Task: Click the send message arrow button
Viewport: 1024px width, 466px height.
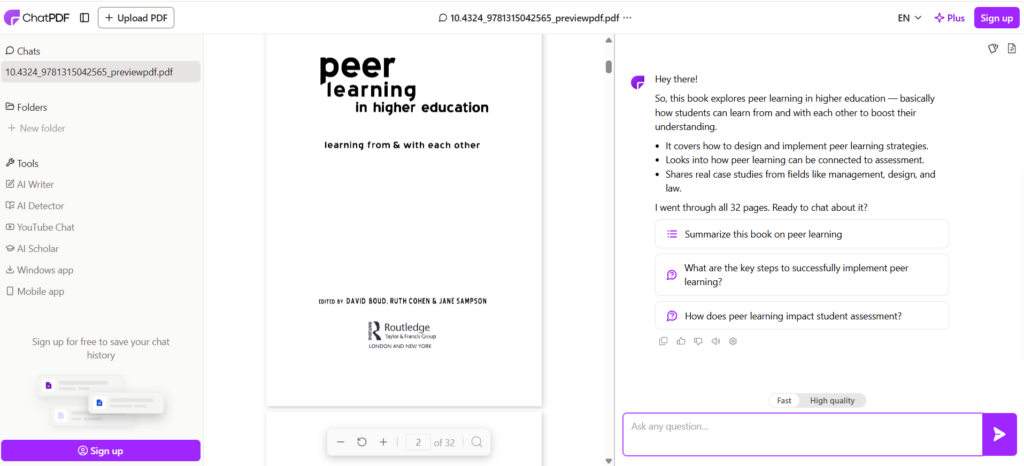Action: tap(998, 434)
